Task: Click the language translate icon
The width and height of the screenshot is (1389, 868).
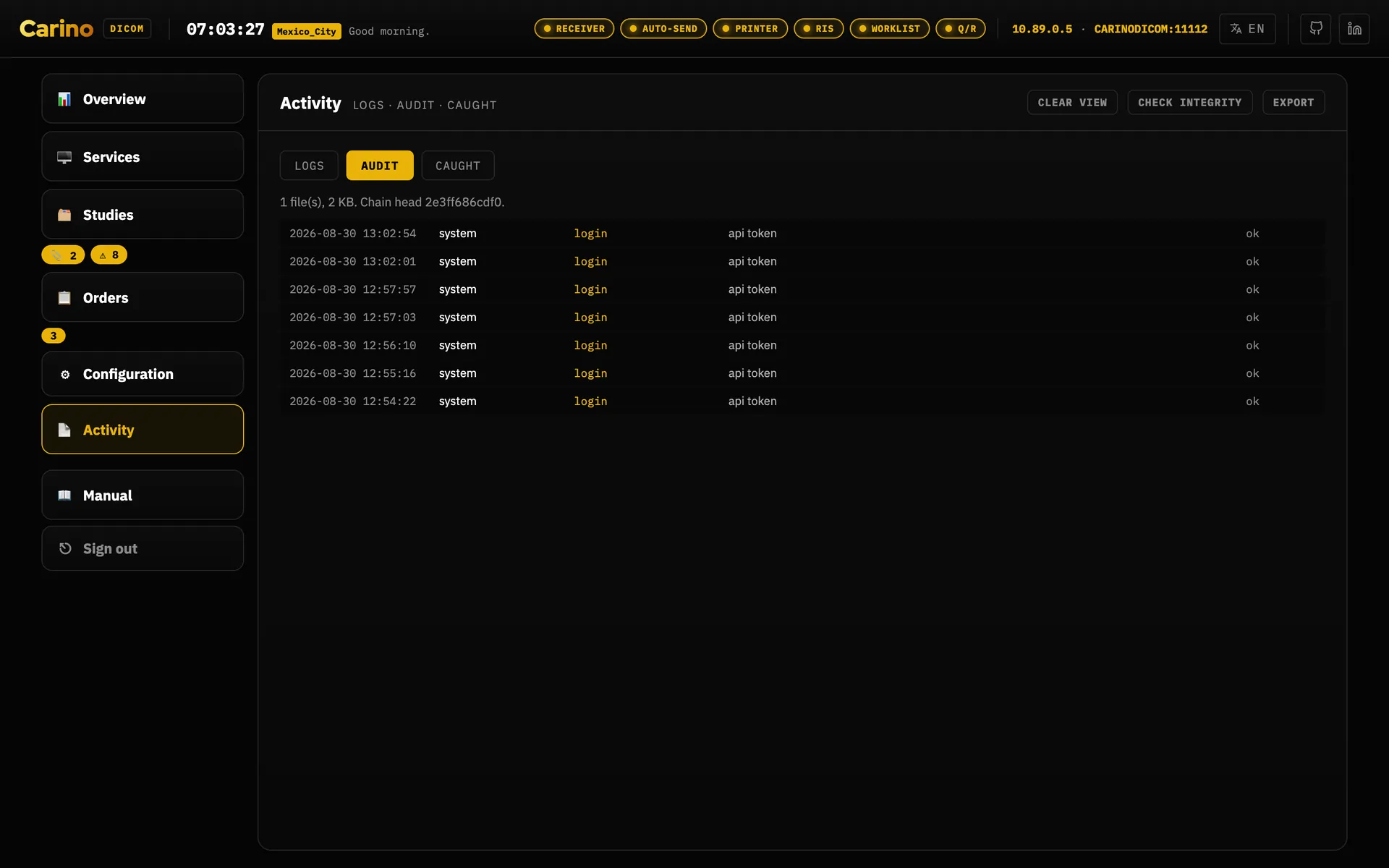Action: [x=1236, y=29]
